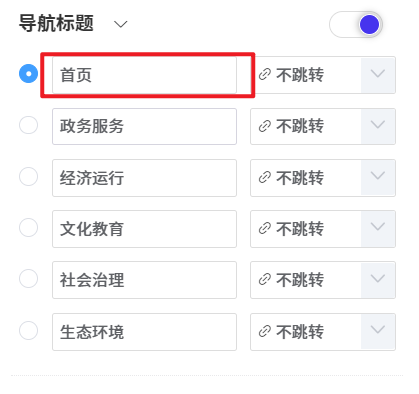Select the 政务服务 radio button
The height and width of the screenshot is (394, 419).
tap(28, 125)
